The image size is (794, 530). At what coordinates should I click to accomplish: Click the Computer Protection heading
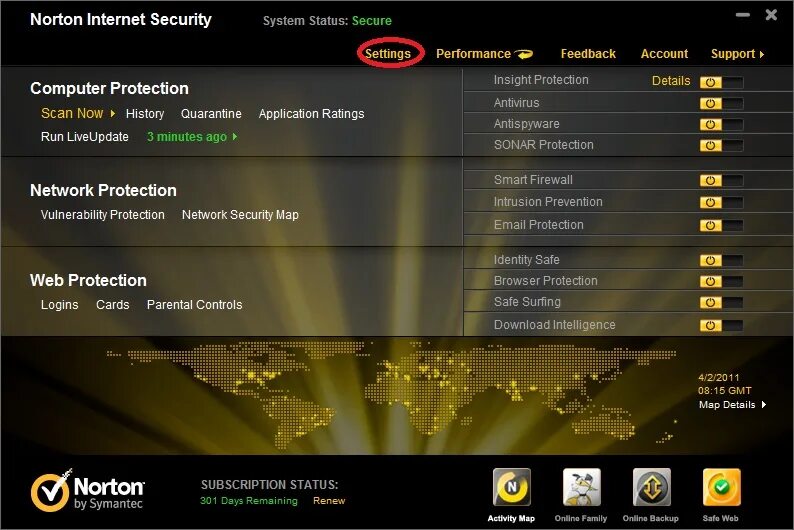pyautogui.click(x=109, y=89)
